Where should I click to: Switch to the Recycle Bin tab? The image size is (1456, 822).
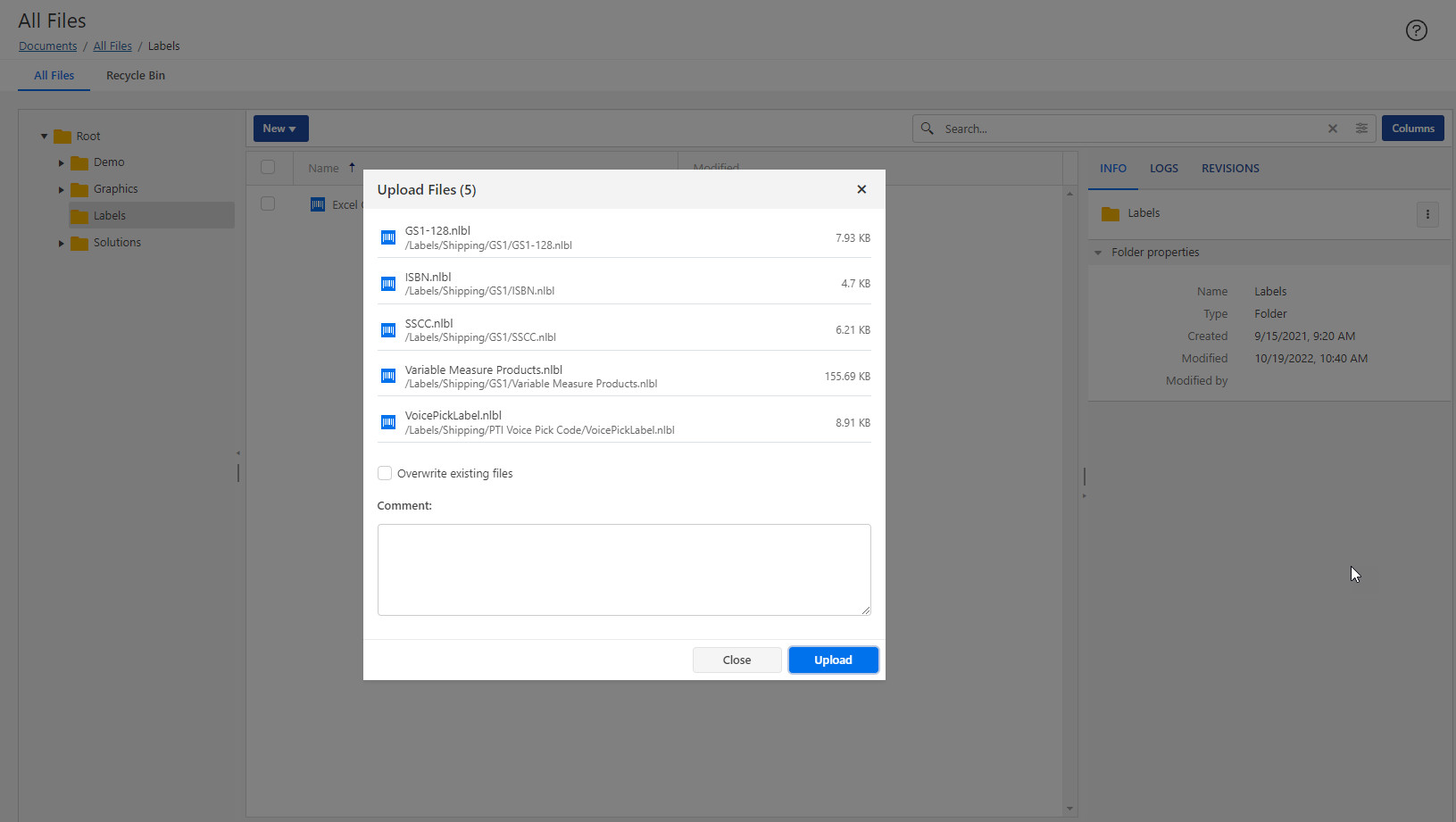(136, 76)
